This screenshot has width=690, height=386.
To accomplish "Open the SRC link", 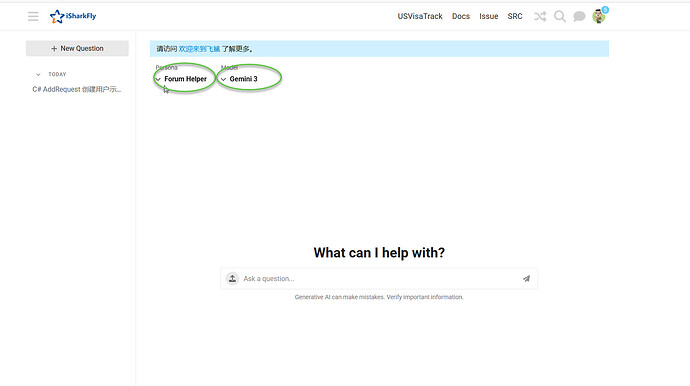I will (515, 16).
